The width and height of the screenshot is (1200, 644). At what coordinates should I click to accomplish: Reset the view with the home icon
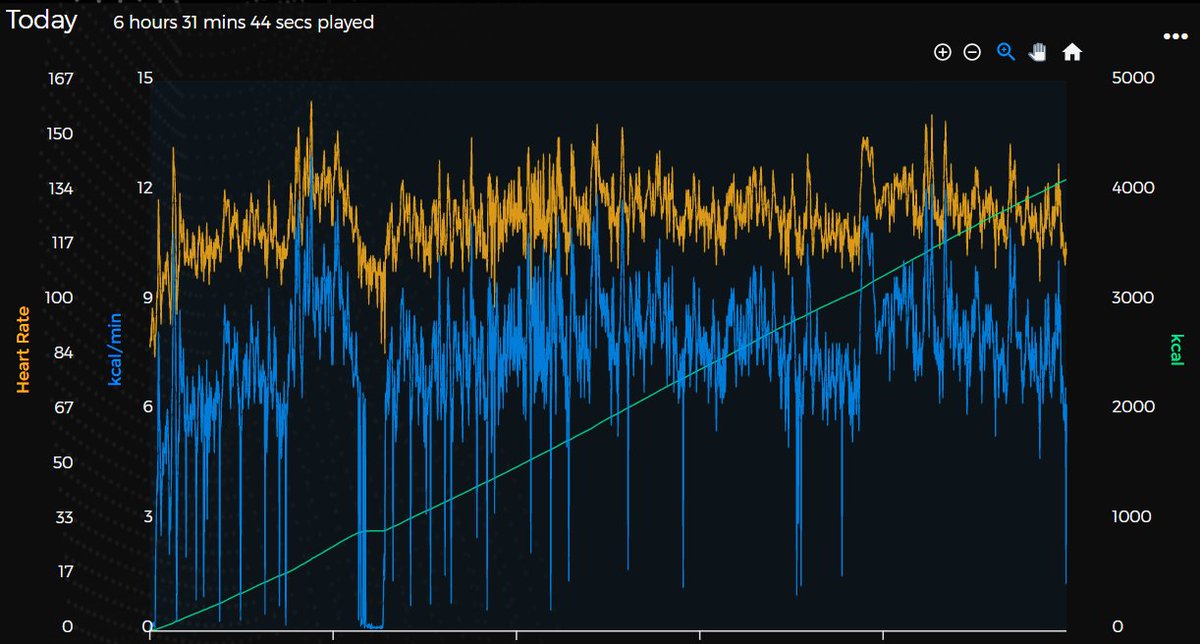click(1073, 51)
